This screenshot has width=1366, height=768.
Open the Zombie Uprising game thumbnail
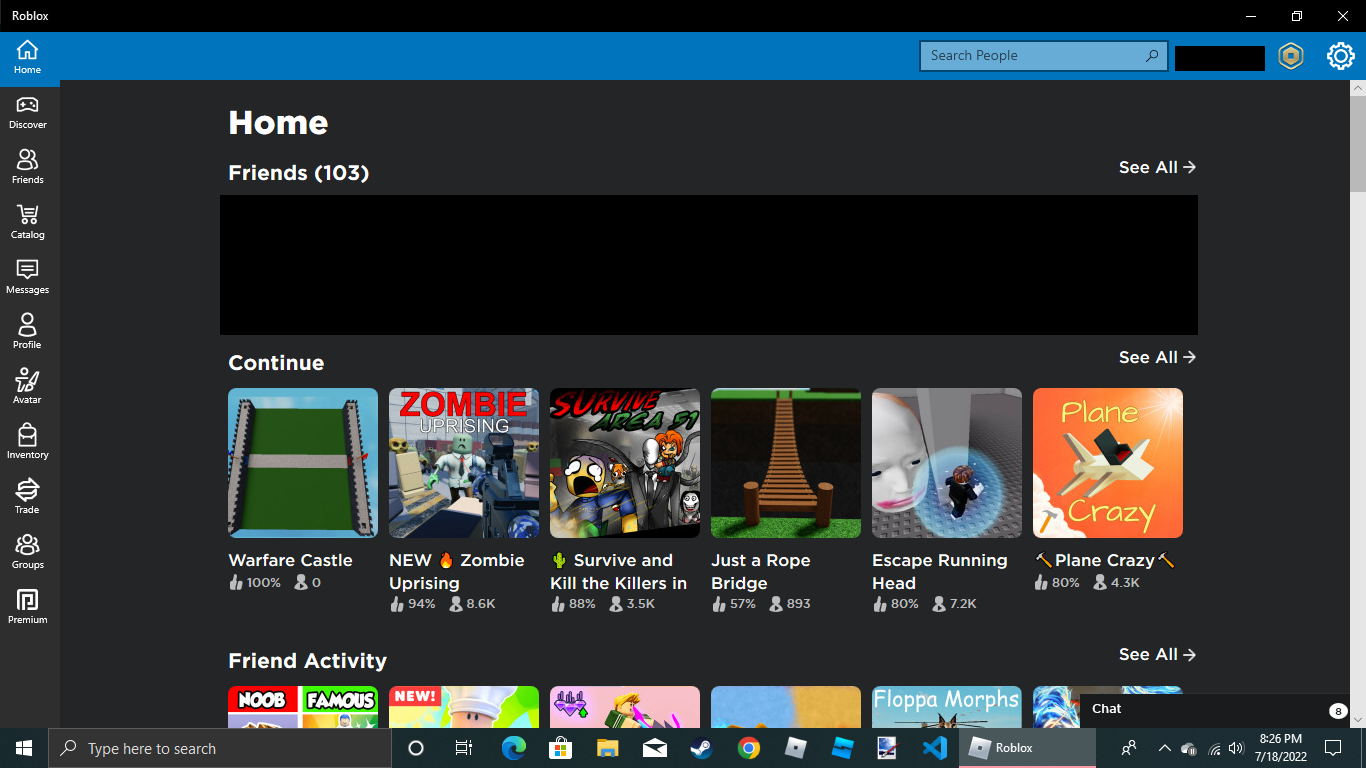click(464, 463)
